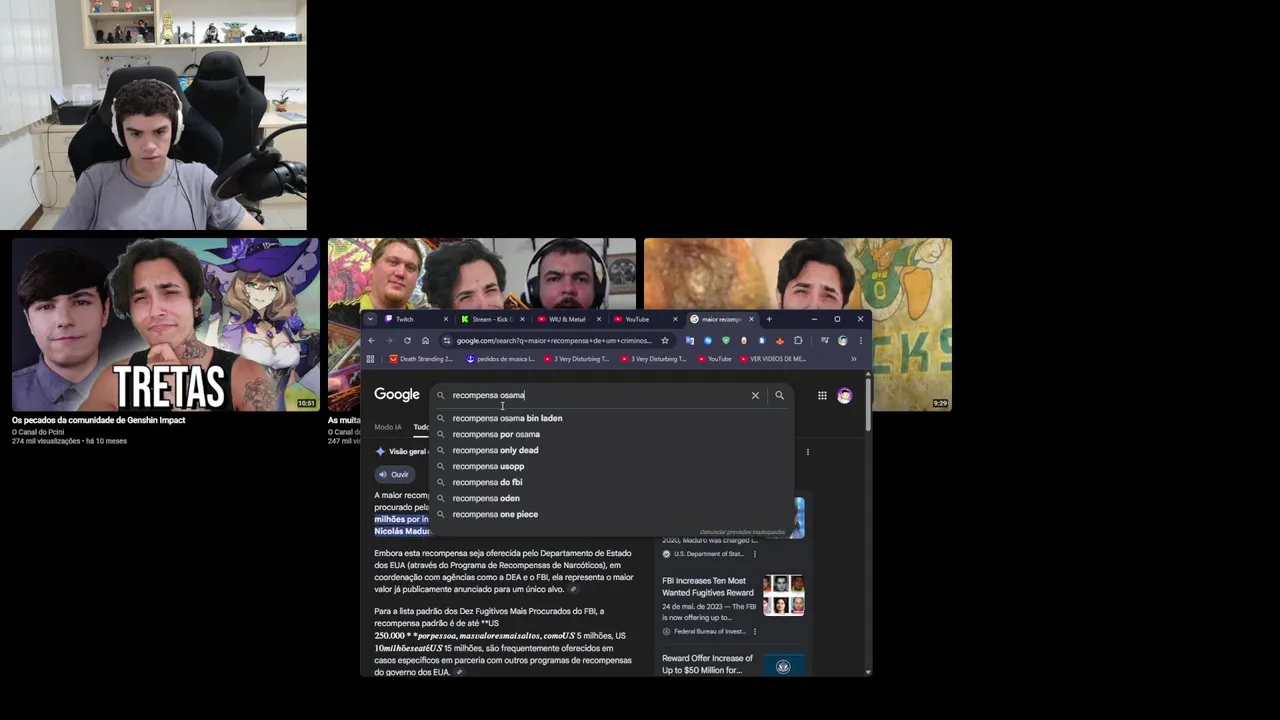The height and width of the screenshot is (720, 1280).
Task: Click 'Denunciar previsões inadequadas' link
Action: pyautogui.click(x=742, y=532)
